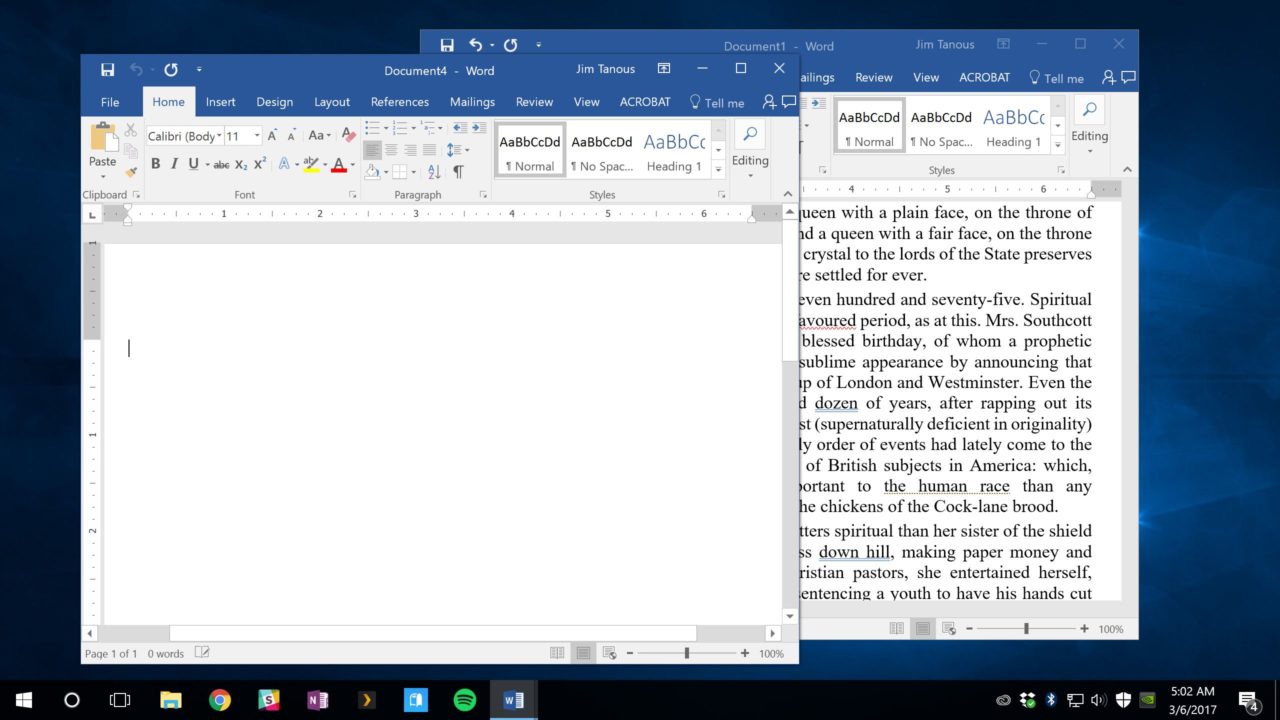The height and width of the screenshot is (720, 1280).
Task: Click Center alignment in Document4
Action: [391, 150]
